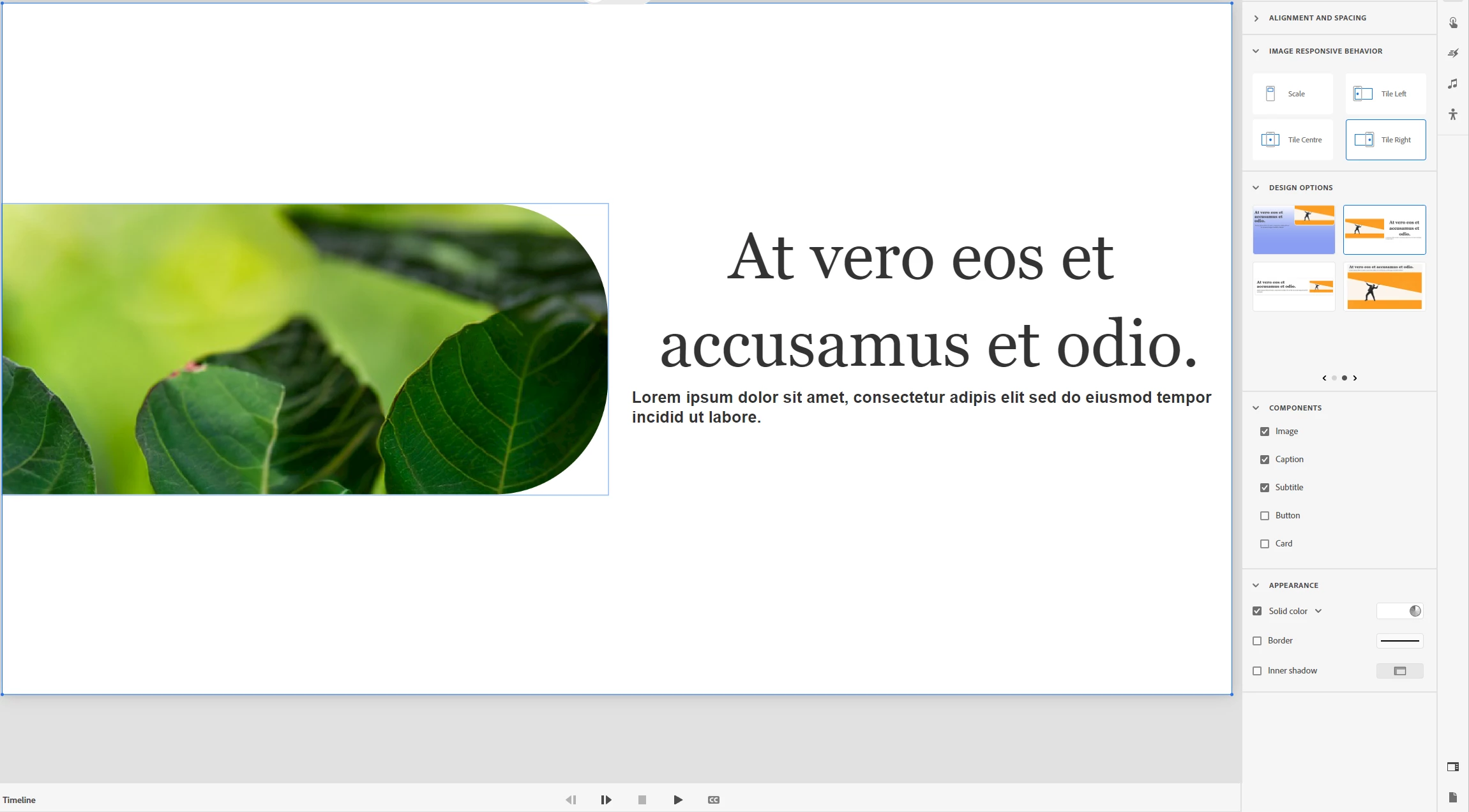Viewport: 1469px width, 812px height.
Task: Collapse the Design Options section
Action: click(x=1256, y=188)
